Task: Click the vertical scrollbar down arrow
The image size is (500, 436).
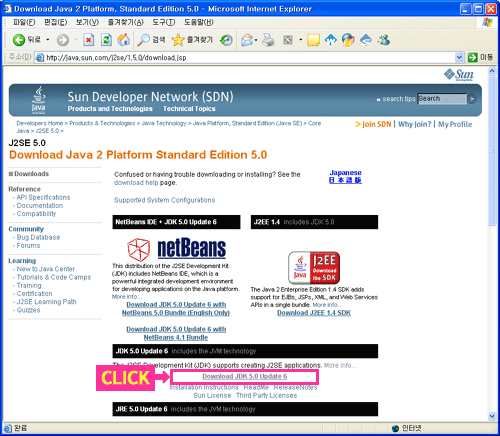Action: pos(492,416)
